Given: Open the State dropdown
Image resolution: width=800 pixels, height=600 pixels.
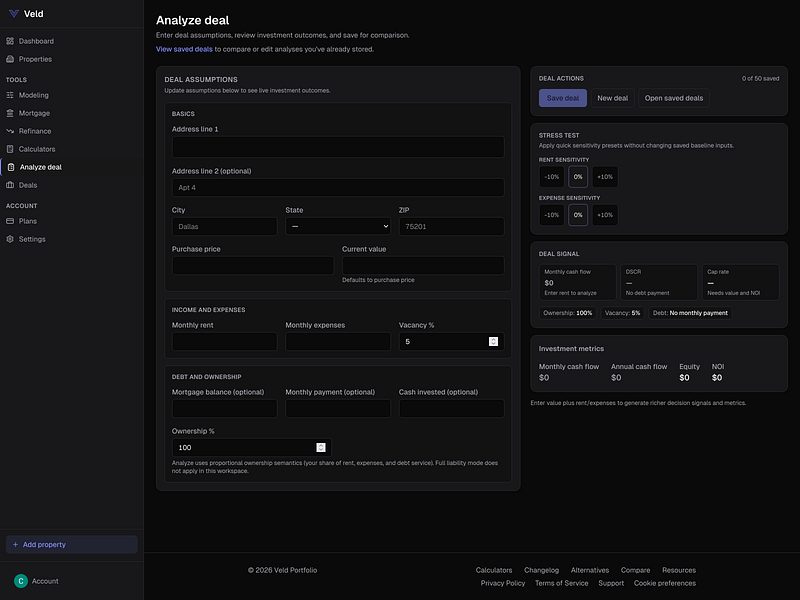Looking at the screenshot, I should (x=338, y=227).
